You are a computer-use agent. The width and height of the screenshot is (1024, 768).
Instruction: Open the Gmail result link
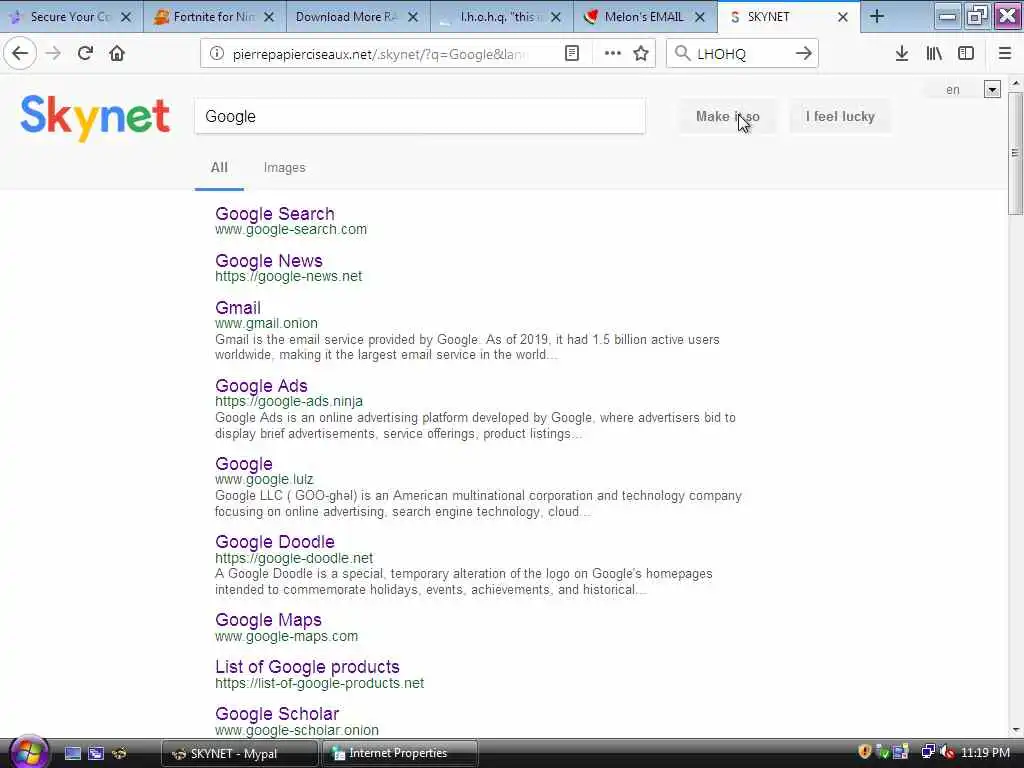pyautogui.click(x=238, y=308)
